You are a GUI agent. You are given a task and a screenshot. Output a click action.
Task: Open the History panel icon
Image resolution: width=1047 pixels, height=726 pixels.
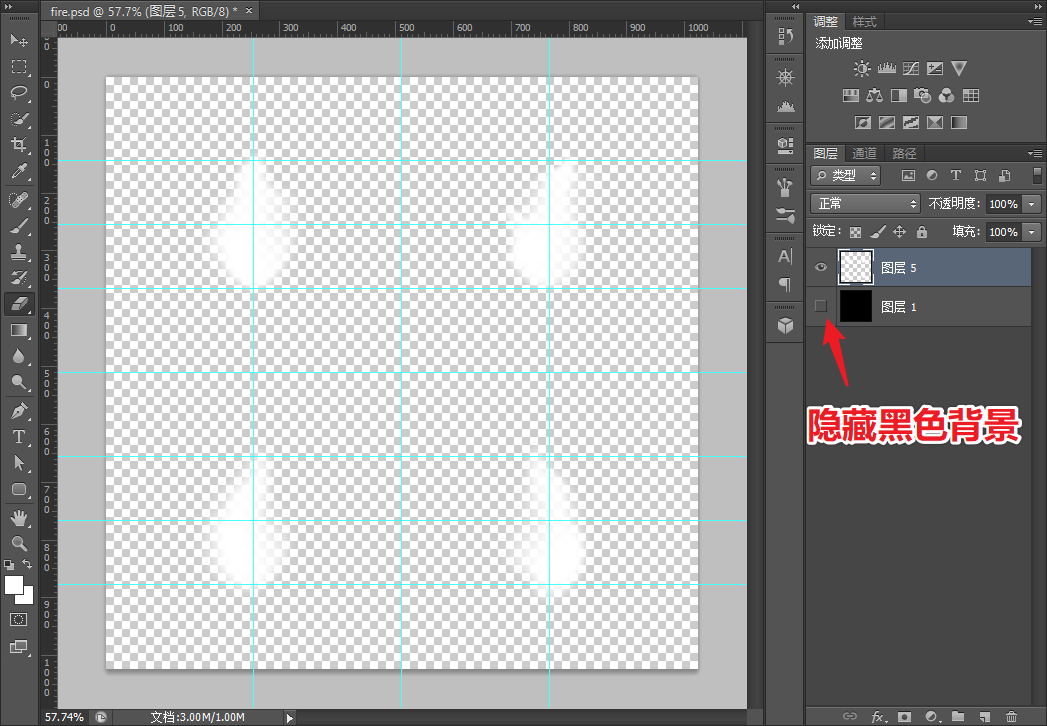point(785,37)
